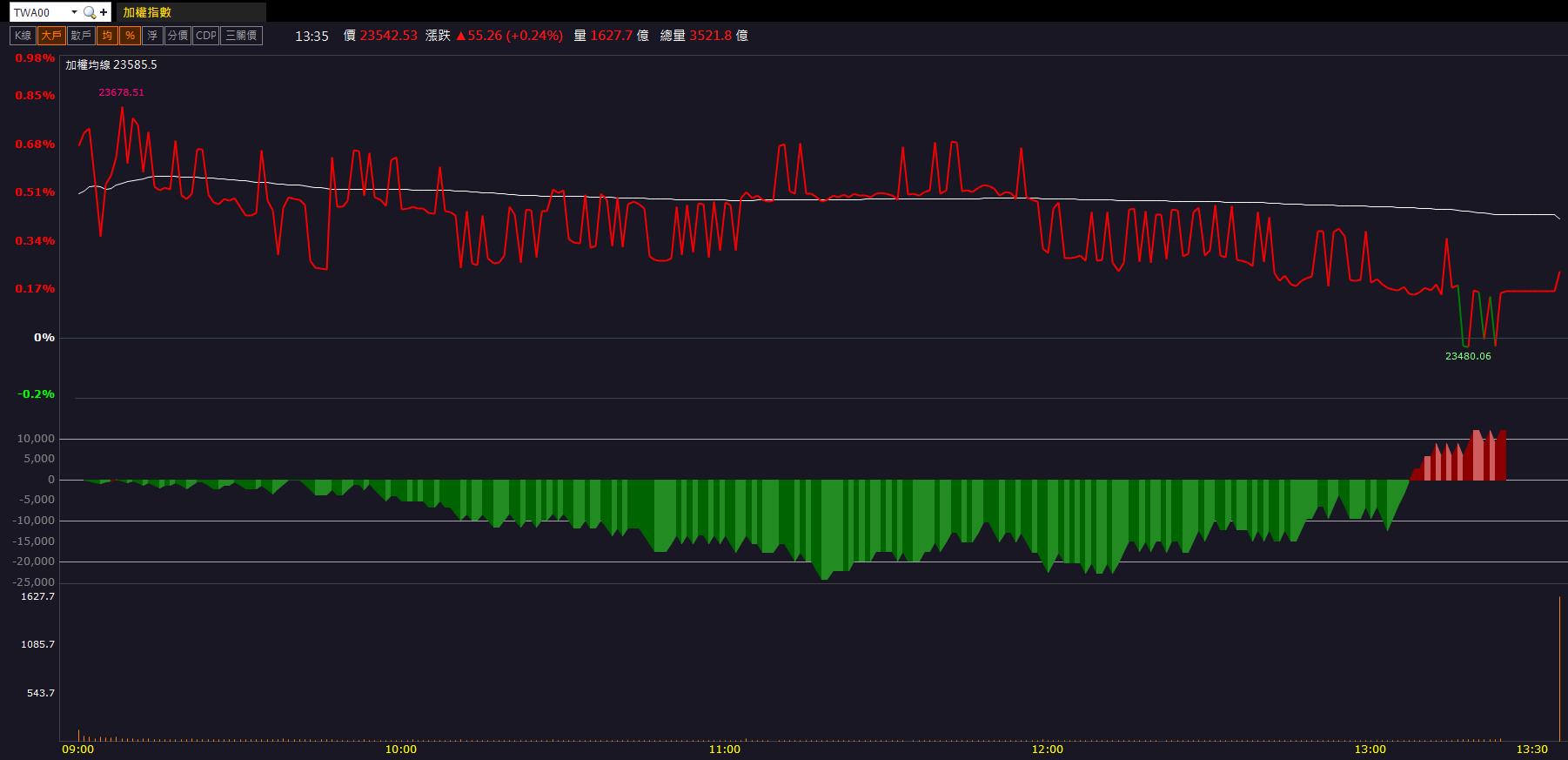Viewport: 1568px width, 760px height.
Task: Click the 13:30 closing volume bar
Action: (1558, 669)
